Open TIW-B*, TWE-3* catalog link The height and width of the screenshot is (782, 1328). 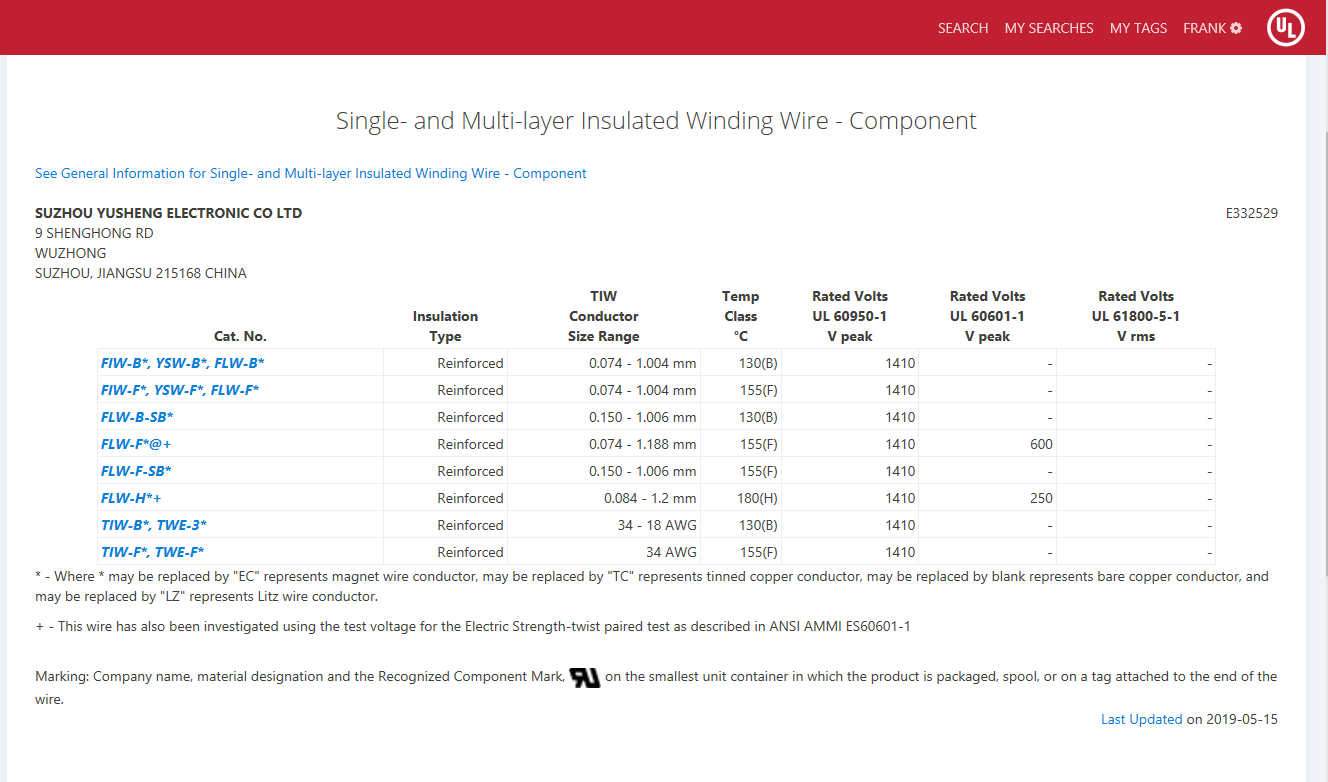point(154,525)
